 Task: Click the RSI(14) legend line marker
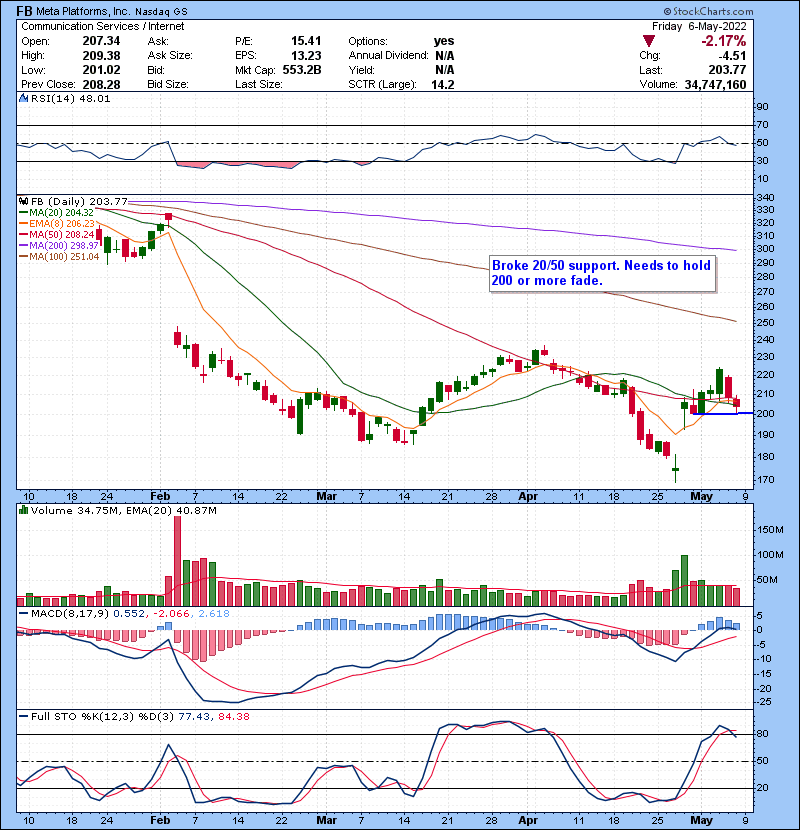[x=23, y=99]
